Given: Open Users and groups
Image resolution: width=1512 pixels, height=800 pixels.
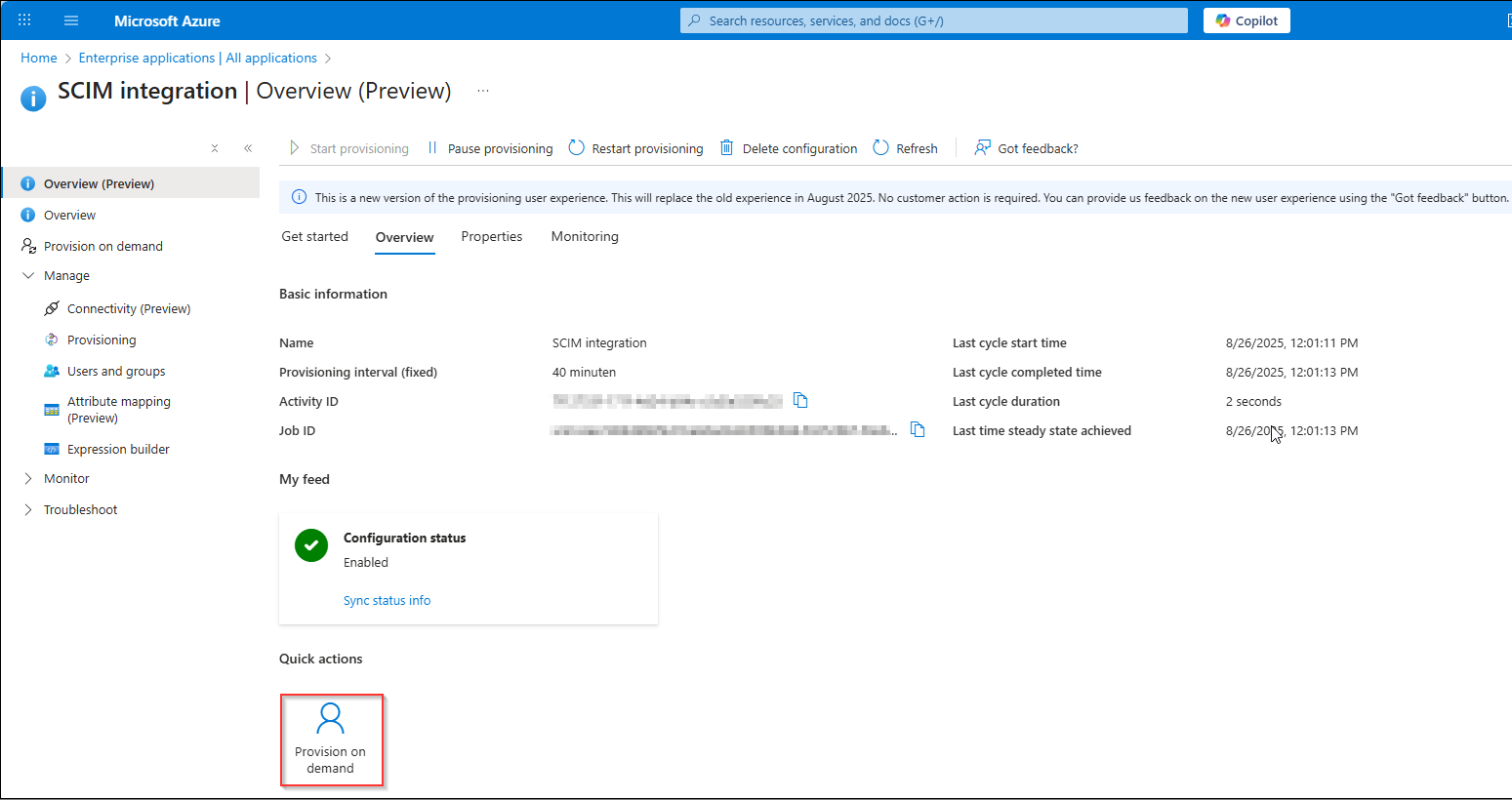Looking at the screenshot, I should 116,371.
